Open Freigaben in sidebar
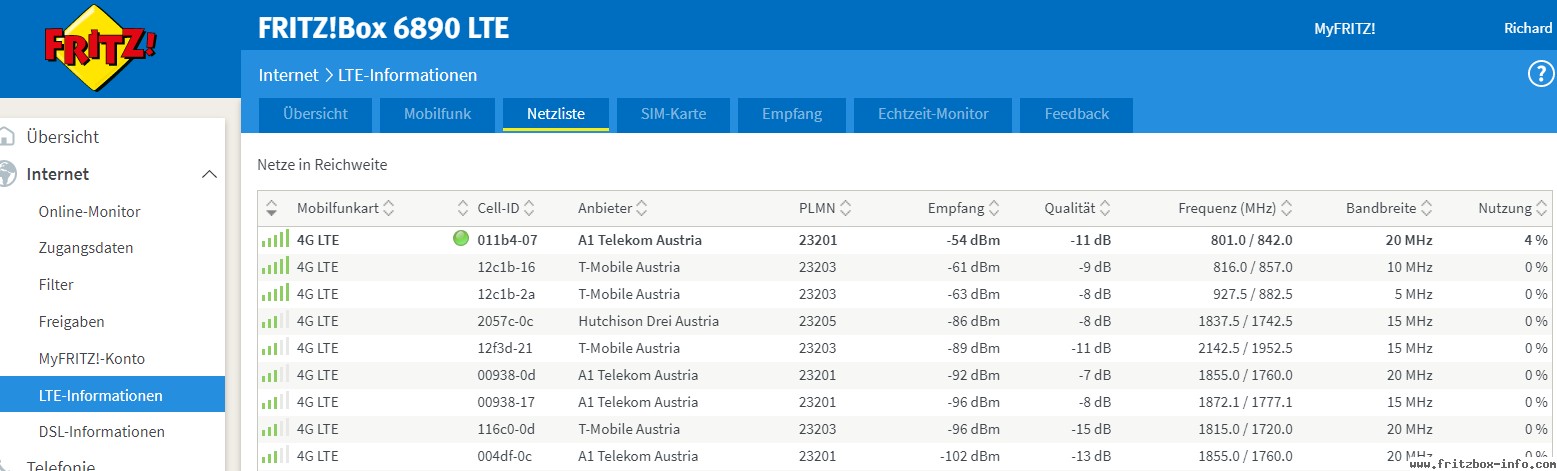1557x471 pixels. point(71,321)
